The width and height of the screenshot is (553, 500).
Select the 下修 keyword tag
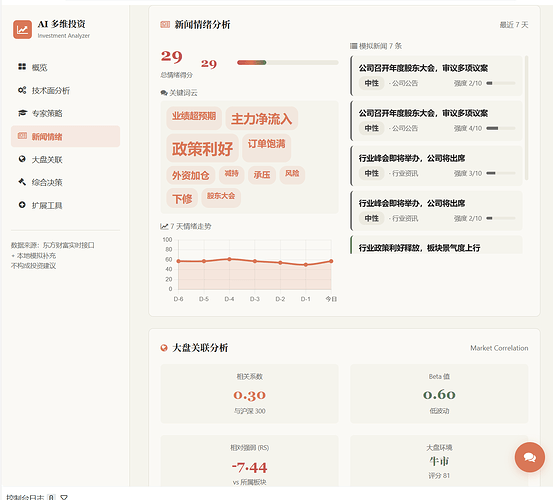point(182,199)
